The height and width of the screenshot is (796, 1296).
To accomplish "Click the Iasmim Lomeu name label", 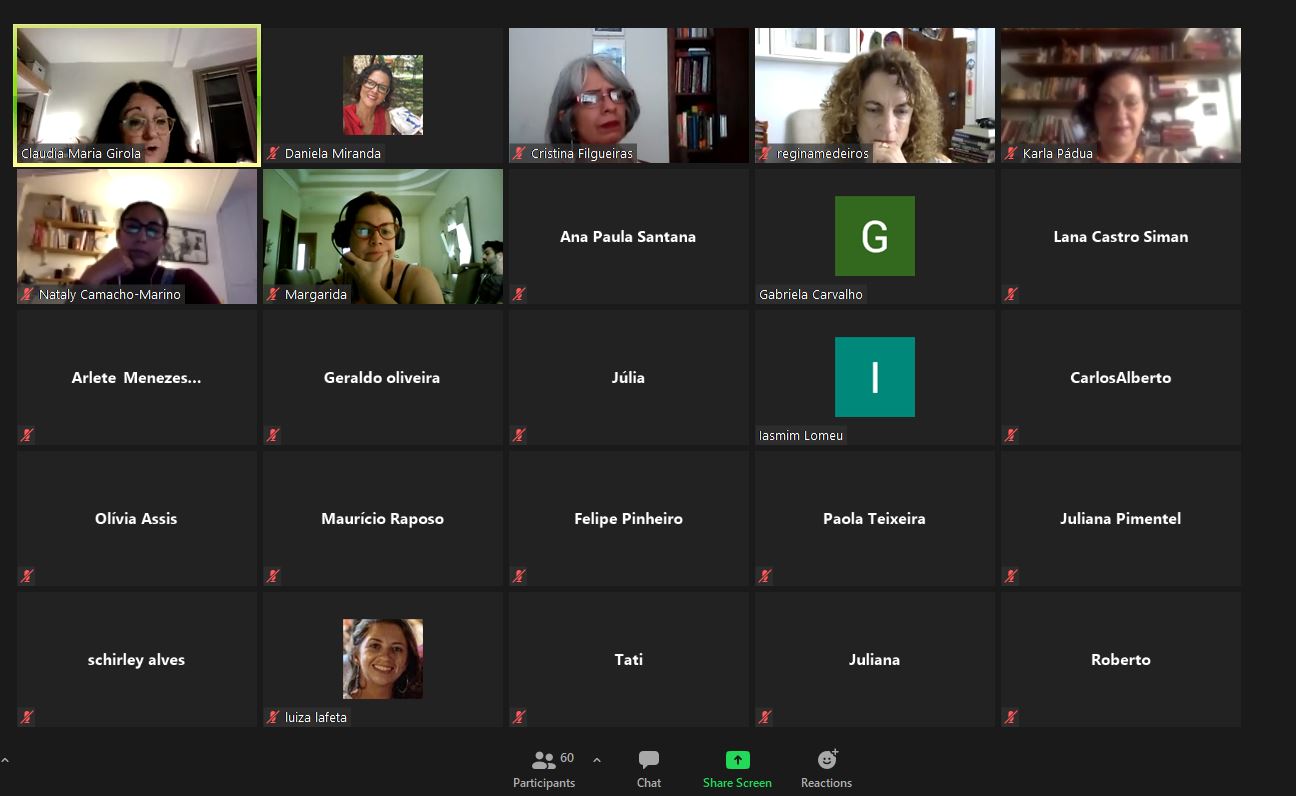I will [x=801, y=435].
